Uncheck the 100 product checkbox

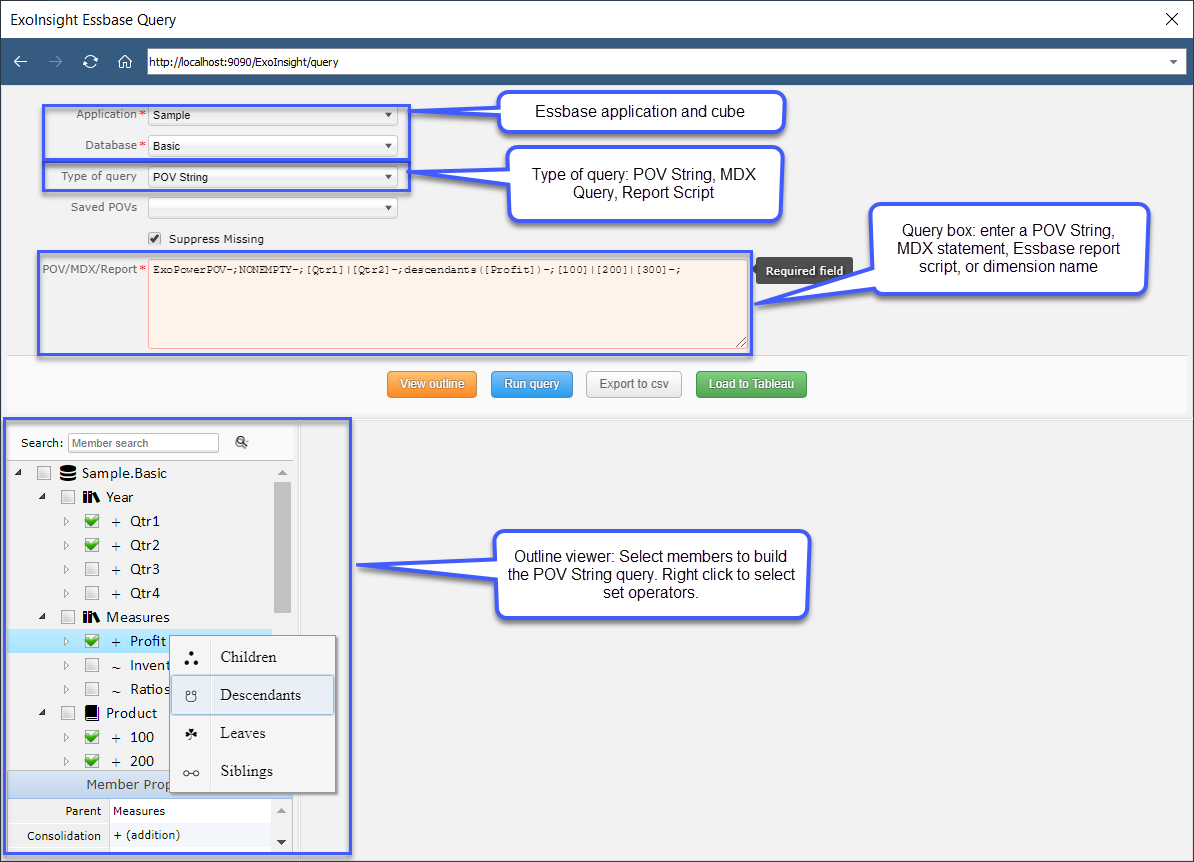click(92, 737)
